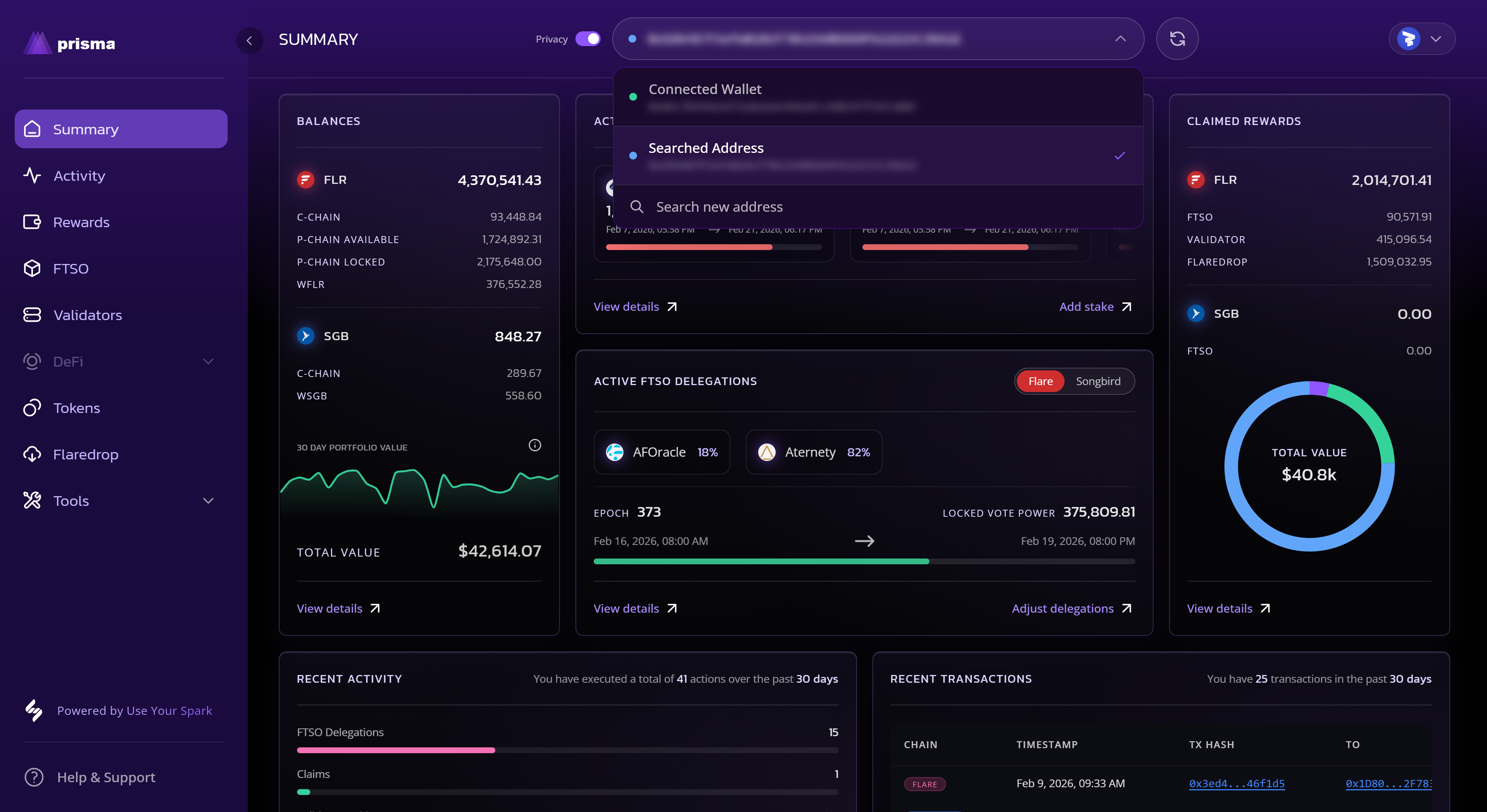Select the Flare network toggle
Screen dimensions: 1487x812
1040,381
